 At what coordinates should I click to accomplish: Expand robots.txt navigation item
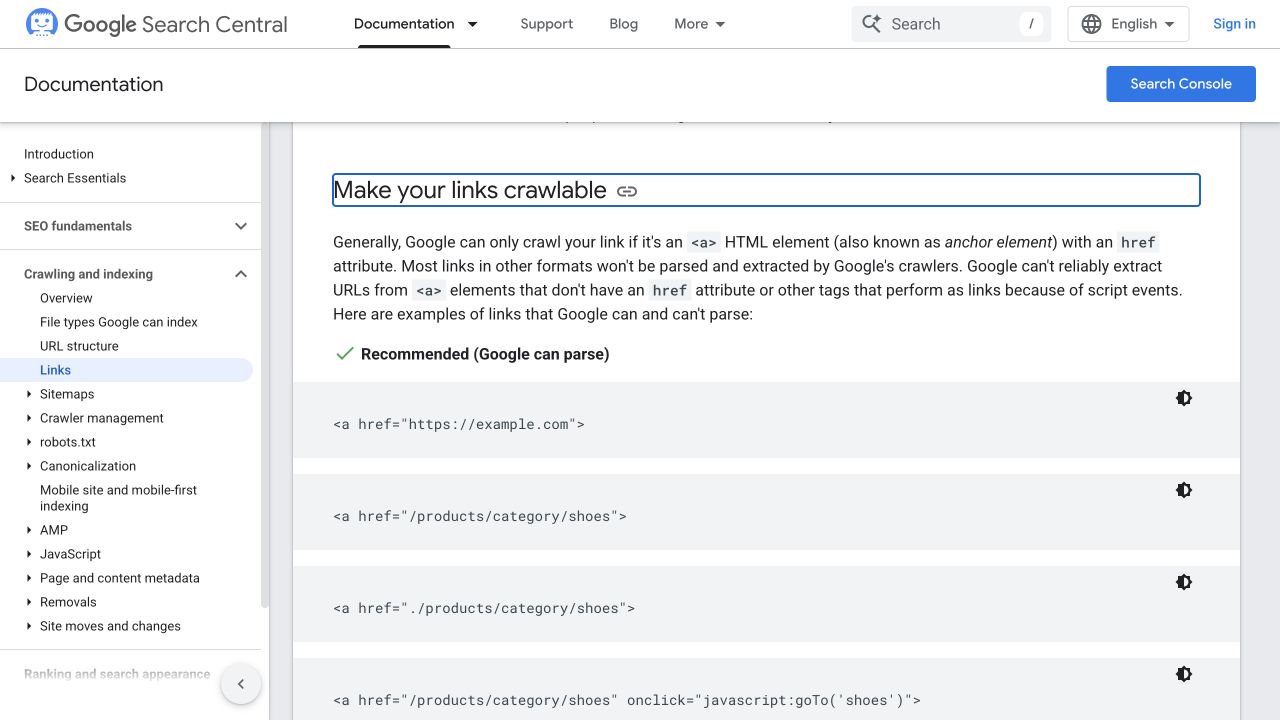pyautogui.click(x=29, y=442)
